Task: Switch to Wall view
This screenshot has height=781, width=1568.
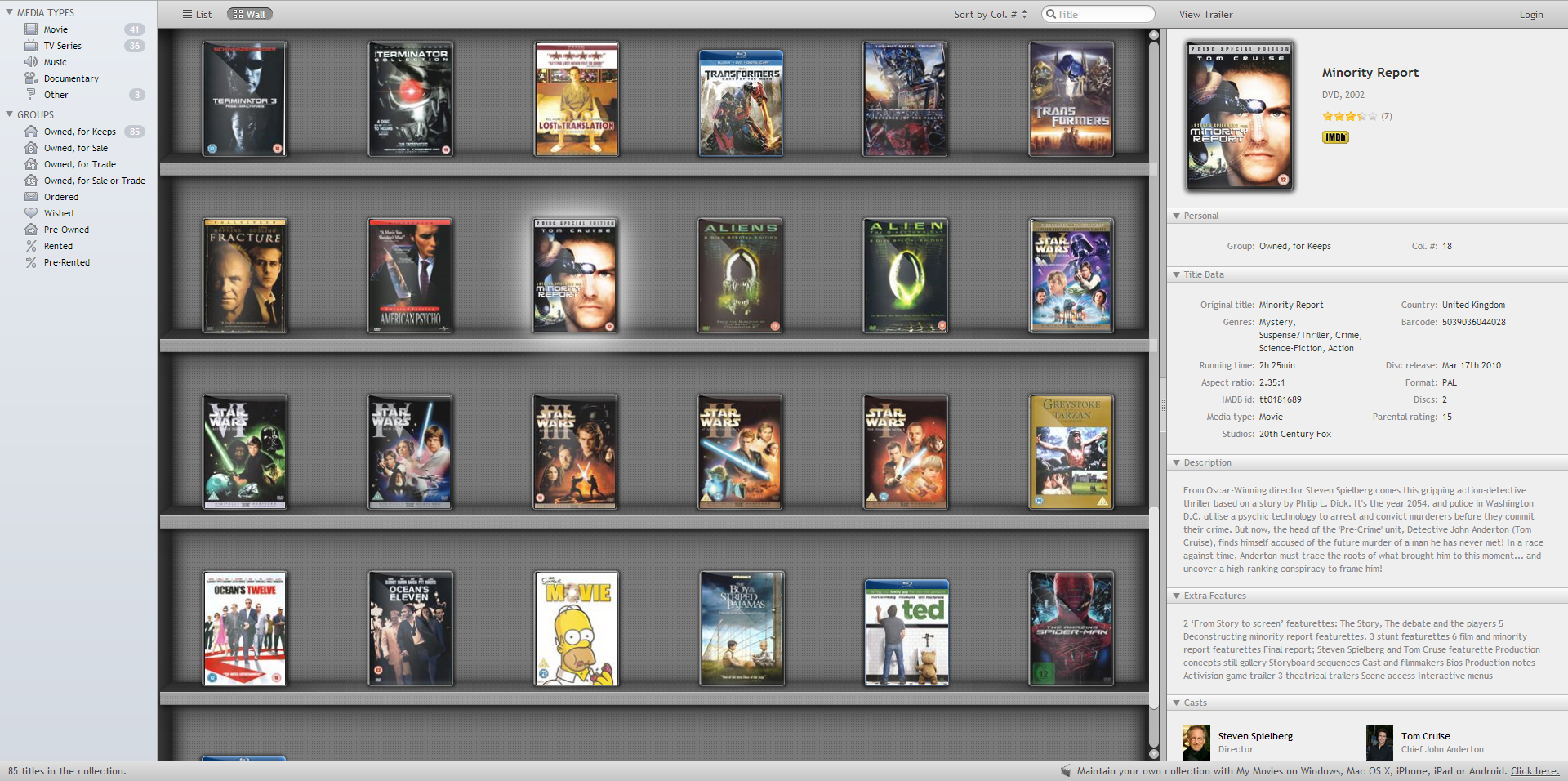Action: (249, 14)
